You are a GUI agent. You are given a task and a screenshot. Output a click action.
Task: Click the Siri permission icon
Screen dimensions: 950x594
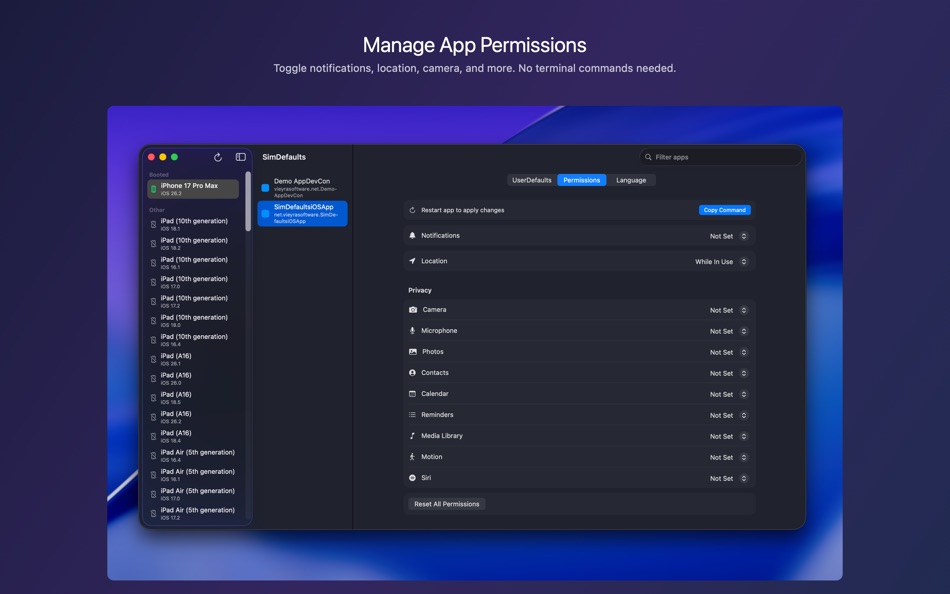(x=413, y=477)
